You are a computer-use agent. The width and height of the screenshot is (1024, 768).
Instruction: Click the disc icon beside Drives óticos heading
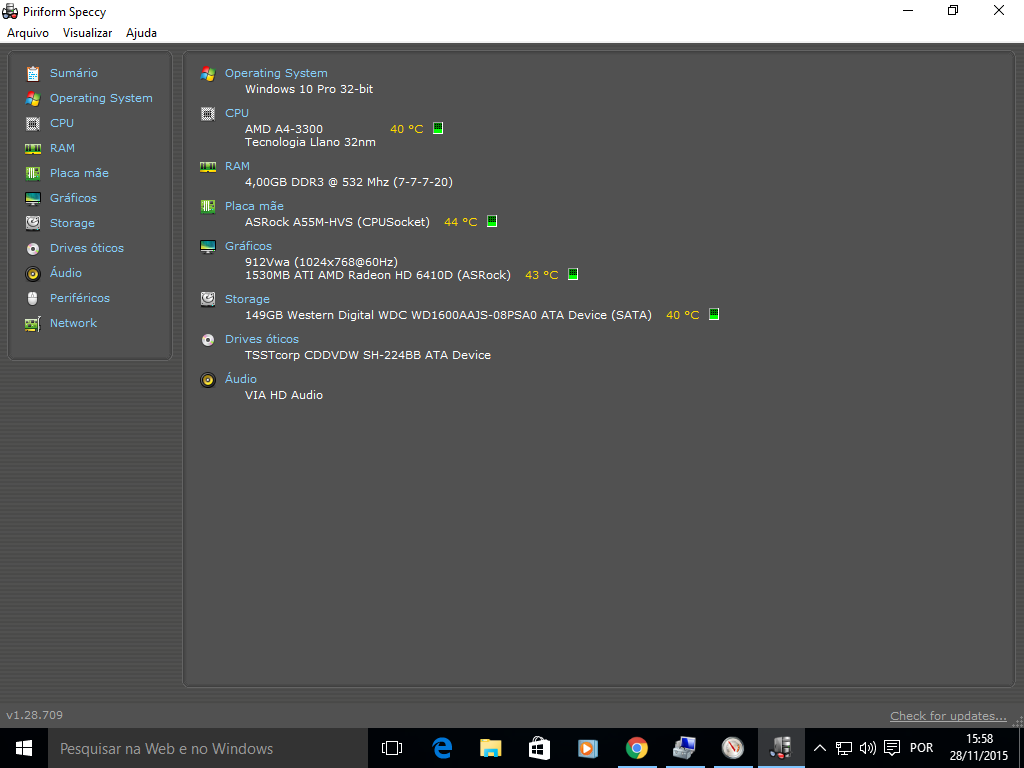tap(208, 340)
